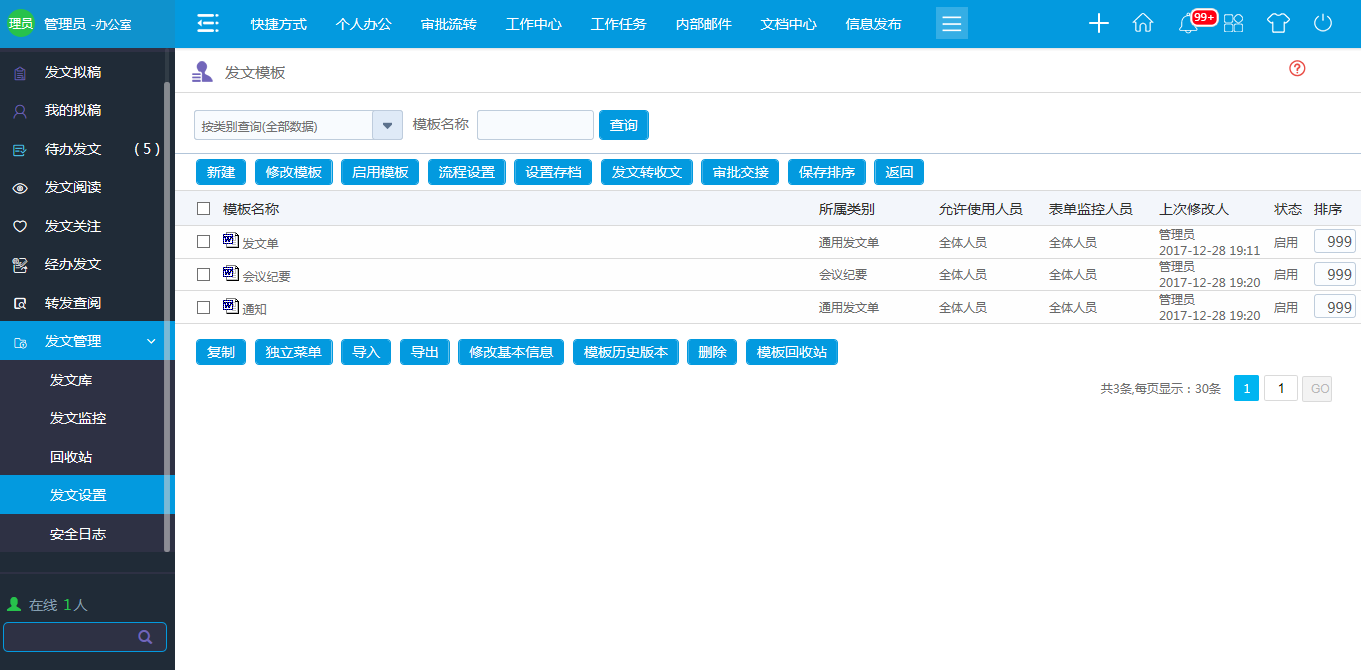Viewport: 1361px width, 670px height.
Task: Click the plus icon to create new item
Action: [1098, 22]
